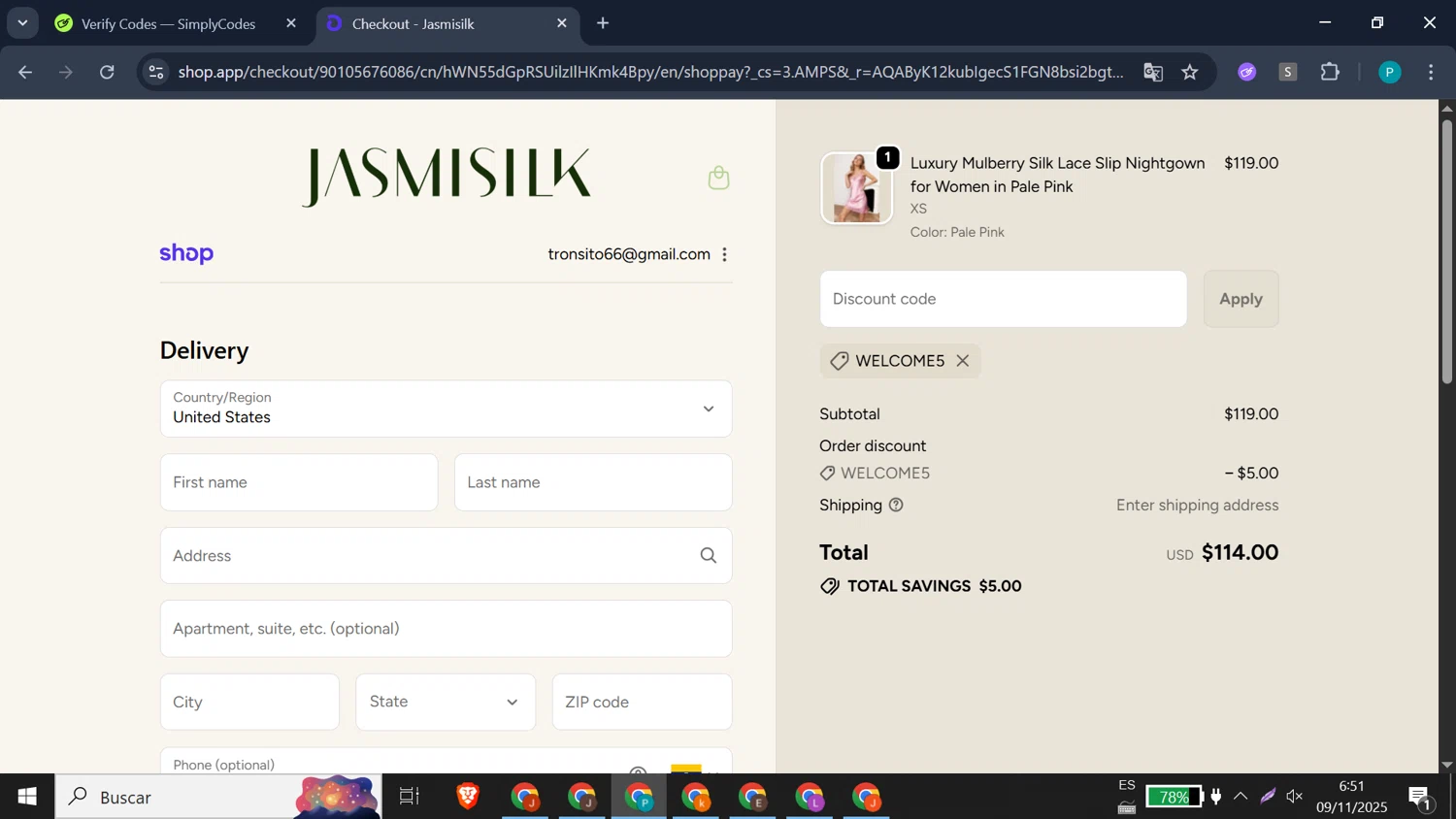Click the muted volume icon in tray

pos(1295,797)
